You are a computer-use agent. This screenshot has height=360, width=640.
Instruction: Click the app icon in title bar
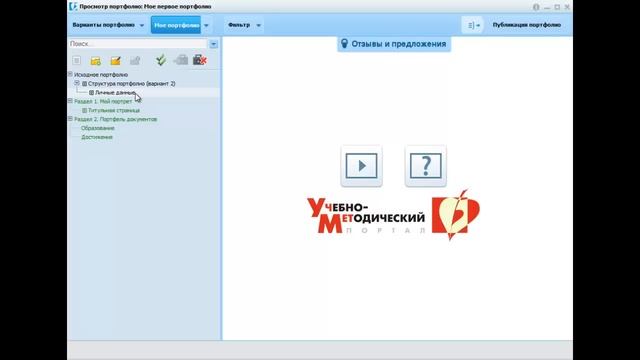click(73, 7)
